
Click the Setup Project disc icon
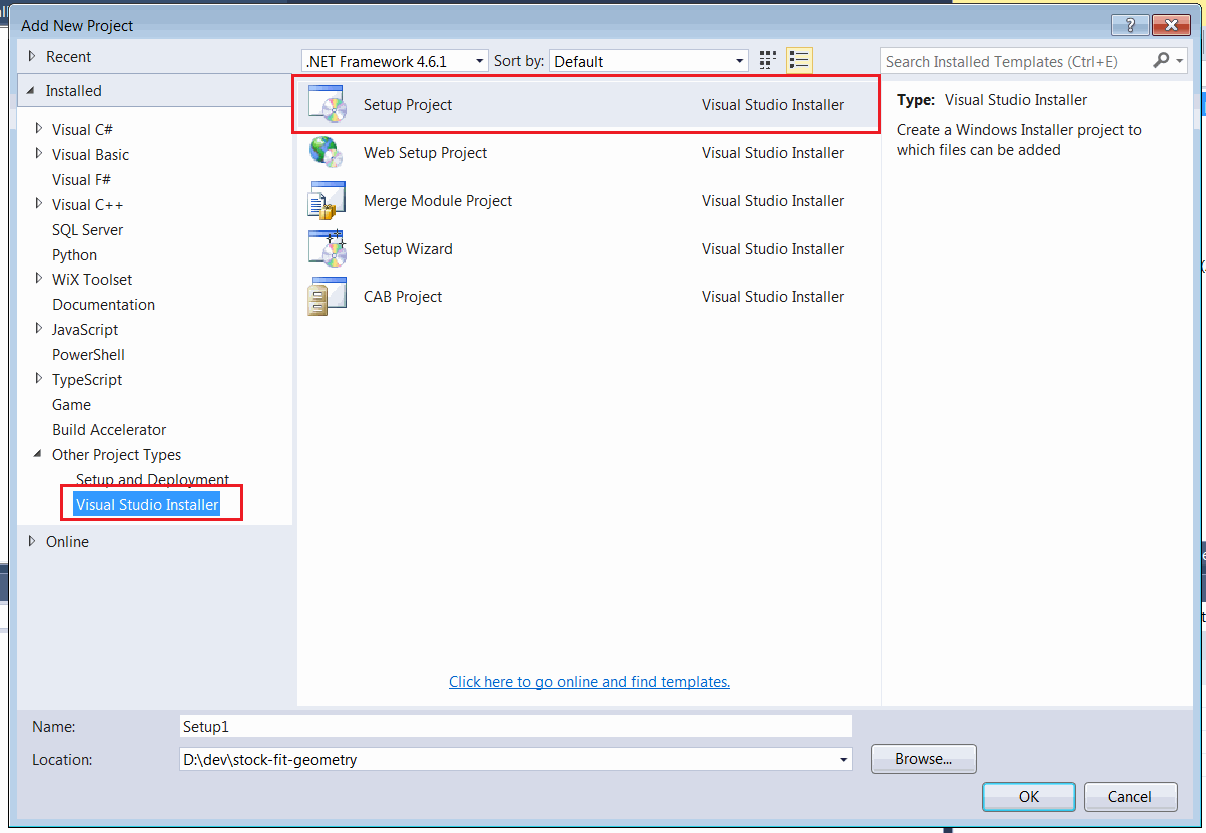[327, 104]
